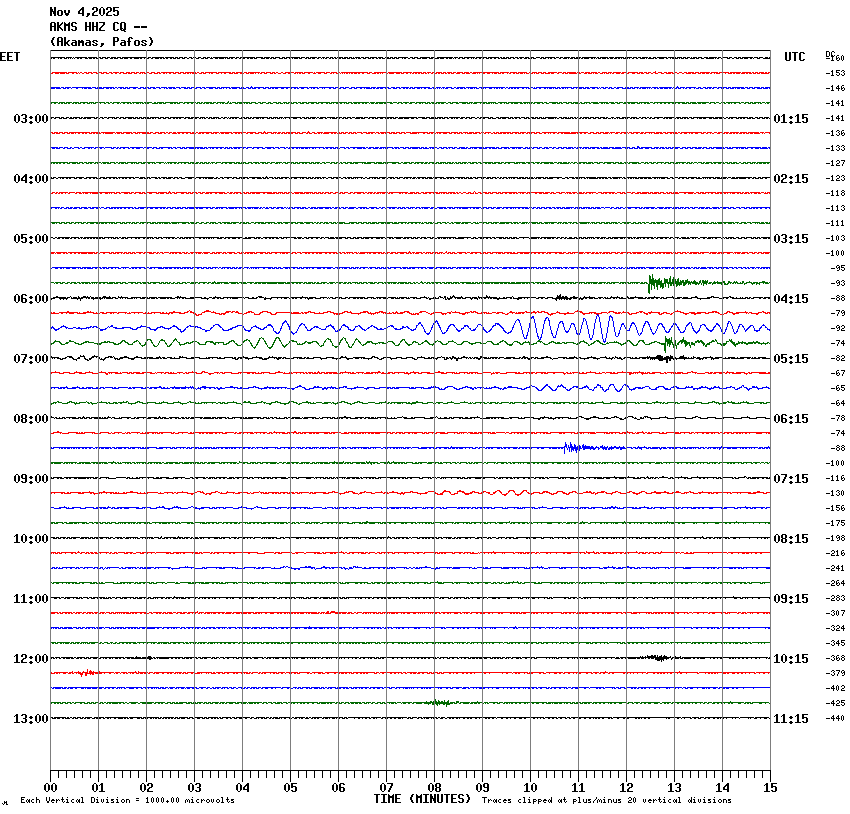Screen dimensions: 850x814
Task: Select the 13:00 EET time label
Action: [30, 719]
